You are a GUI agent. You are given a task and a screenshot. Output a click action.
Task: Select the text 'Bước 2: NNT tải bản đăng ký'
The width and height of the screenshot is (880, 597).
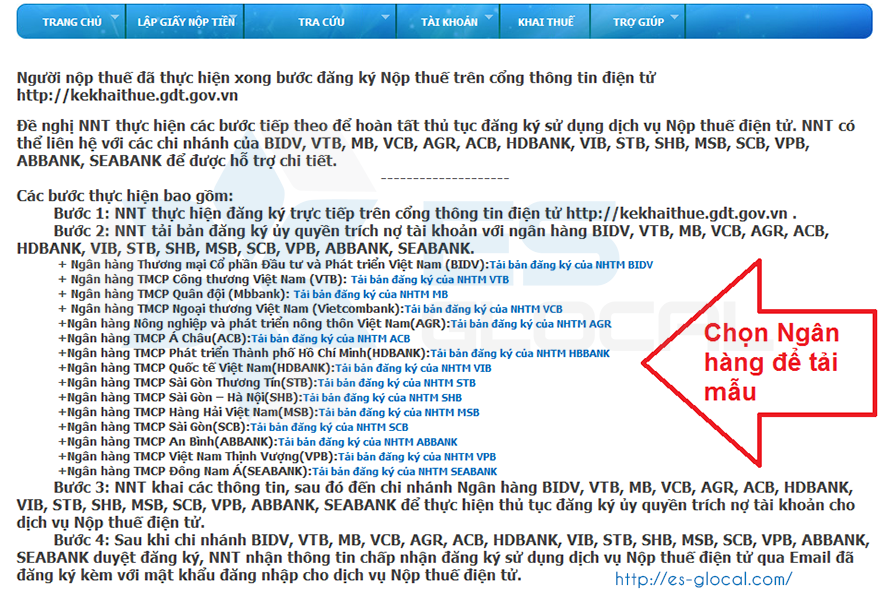click(423, 240)
